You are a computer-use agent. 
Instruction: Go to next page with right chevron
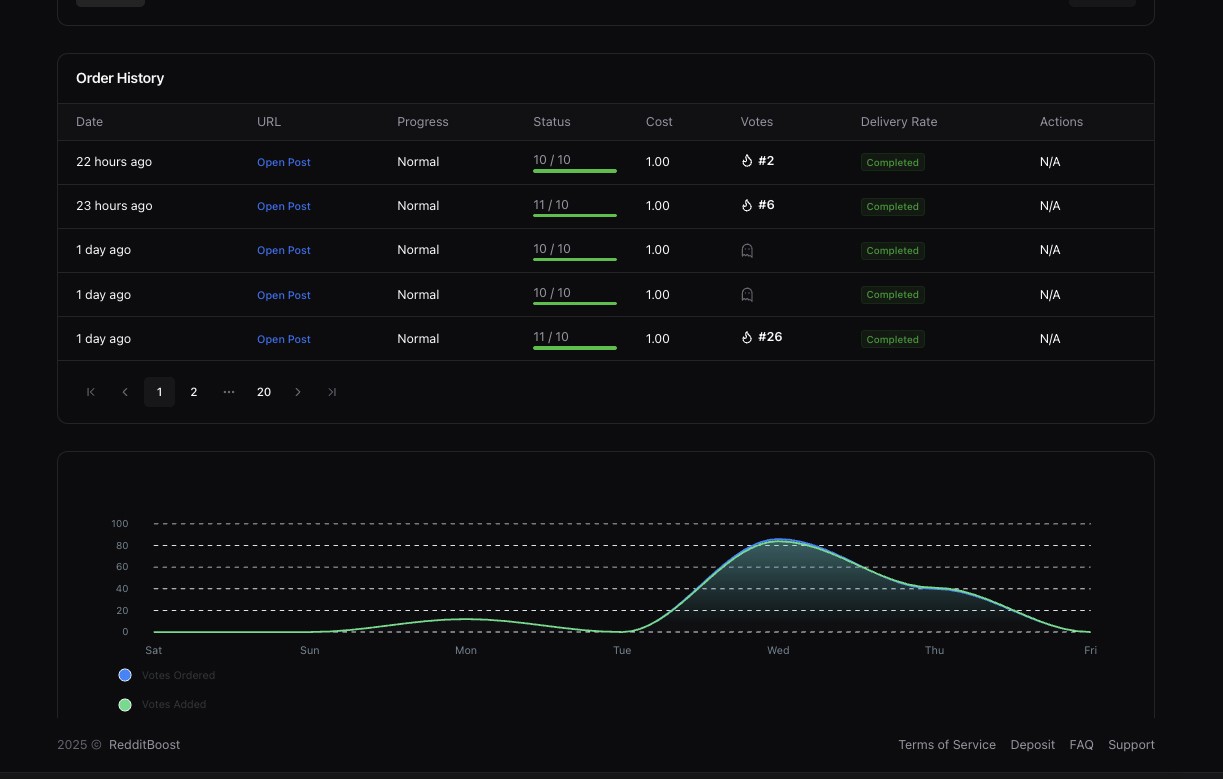[x=298, y=392]
